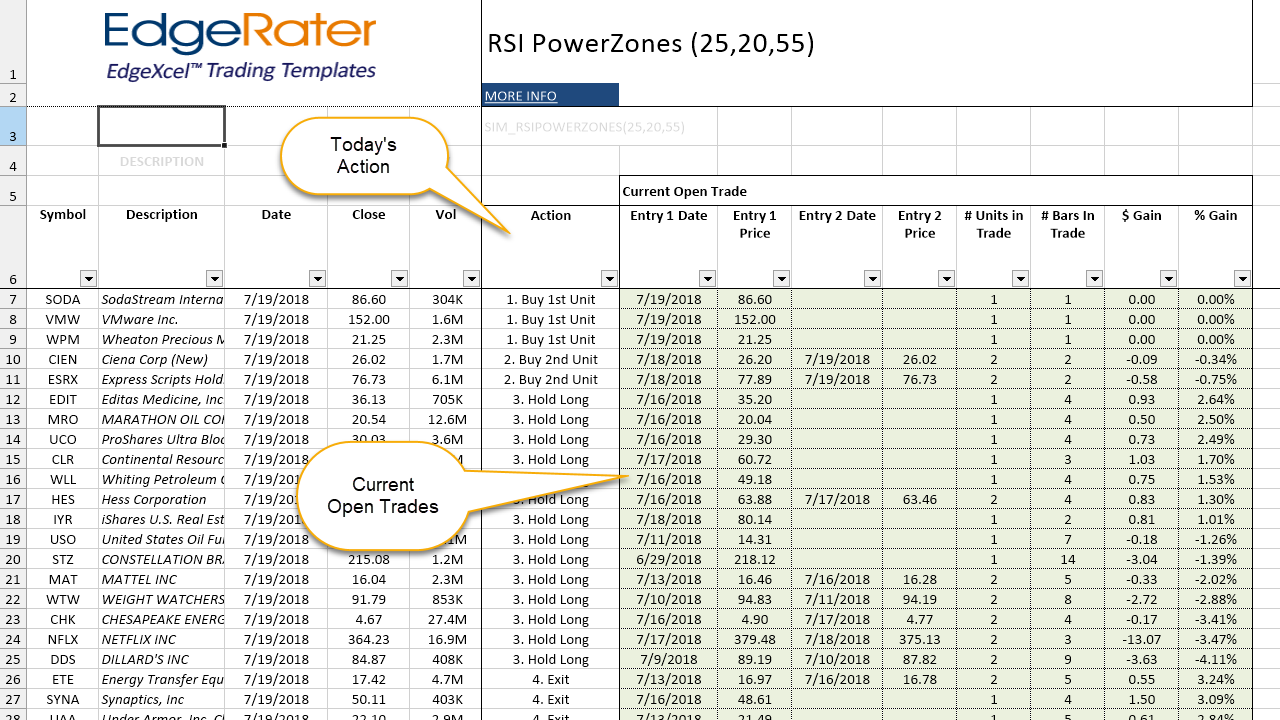Viewport: 1280px width, 720px height.
Task: Follow the MORE INFO link
Action: pyautogui.click(x=521, y=96)
